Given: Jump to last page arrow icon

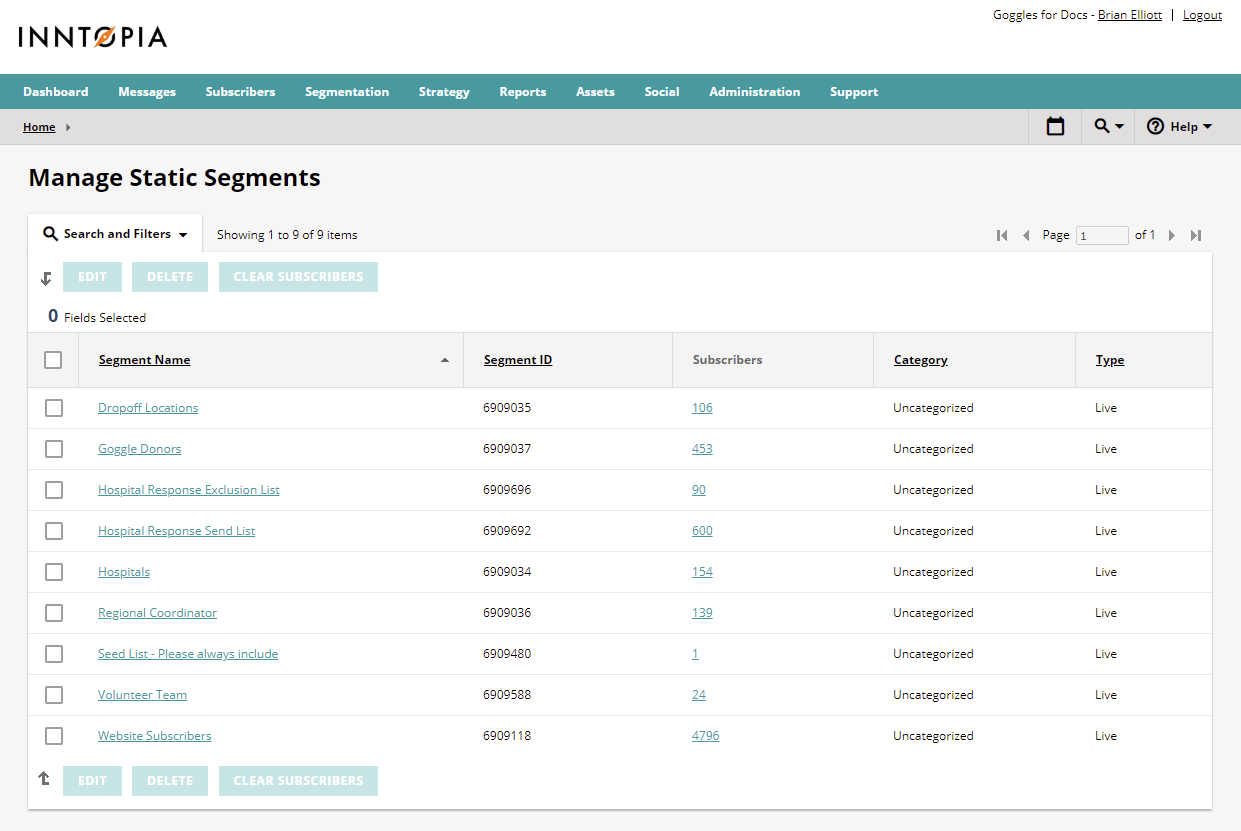Looking at the screenshot, I should coord(1196,236).
